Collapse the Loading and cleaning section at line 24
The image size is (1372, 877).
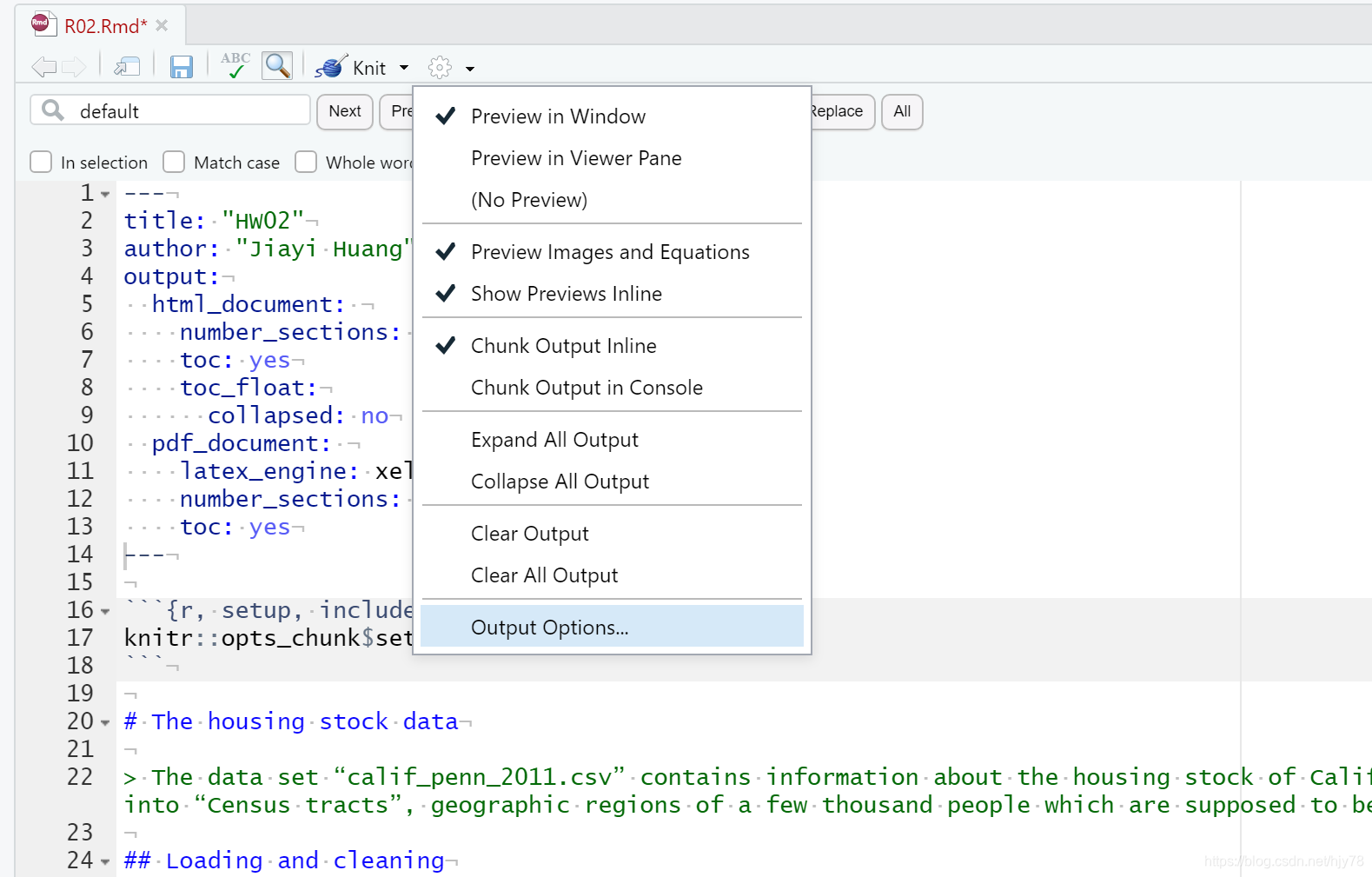coord(105,861)
